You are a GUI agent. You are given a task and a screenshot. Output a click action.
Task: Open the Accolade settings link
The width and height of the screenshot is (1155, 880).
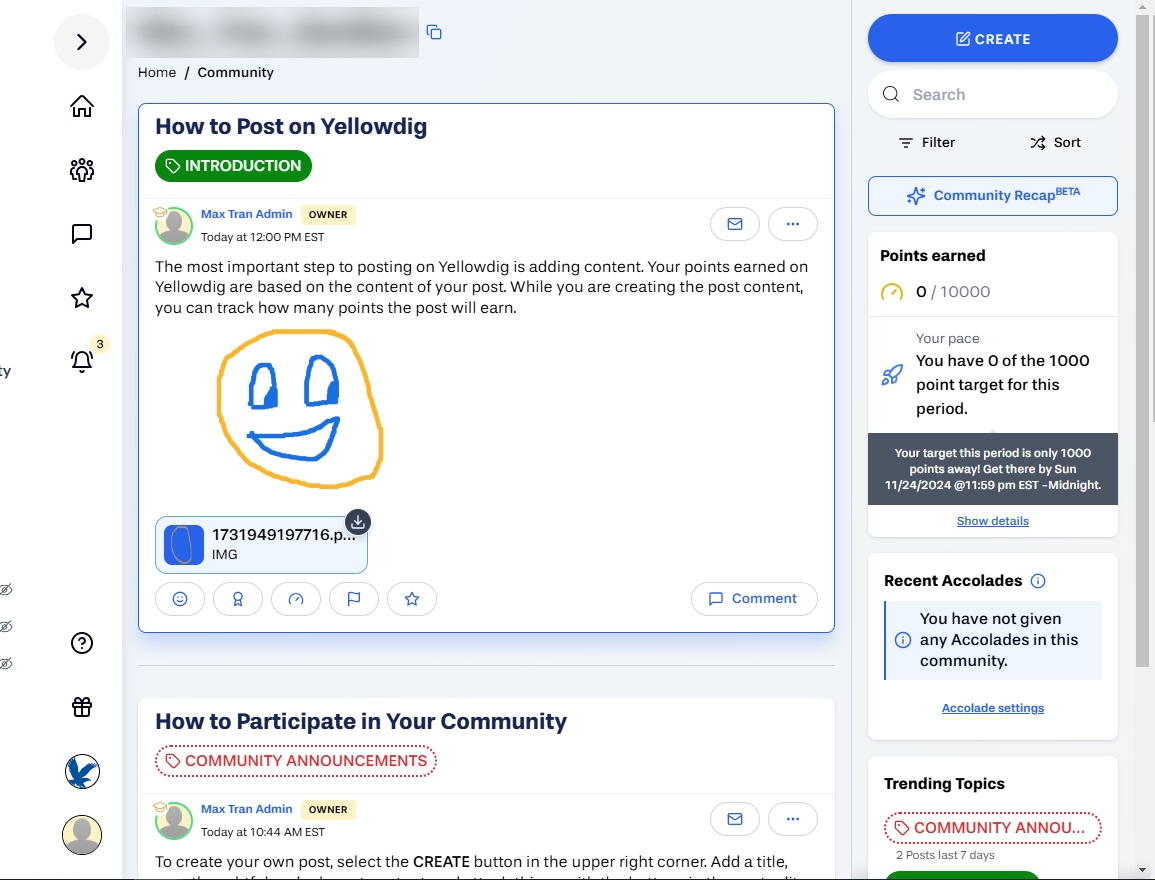click(993, 708)
